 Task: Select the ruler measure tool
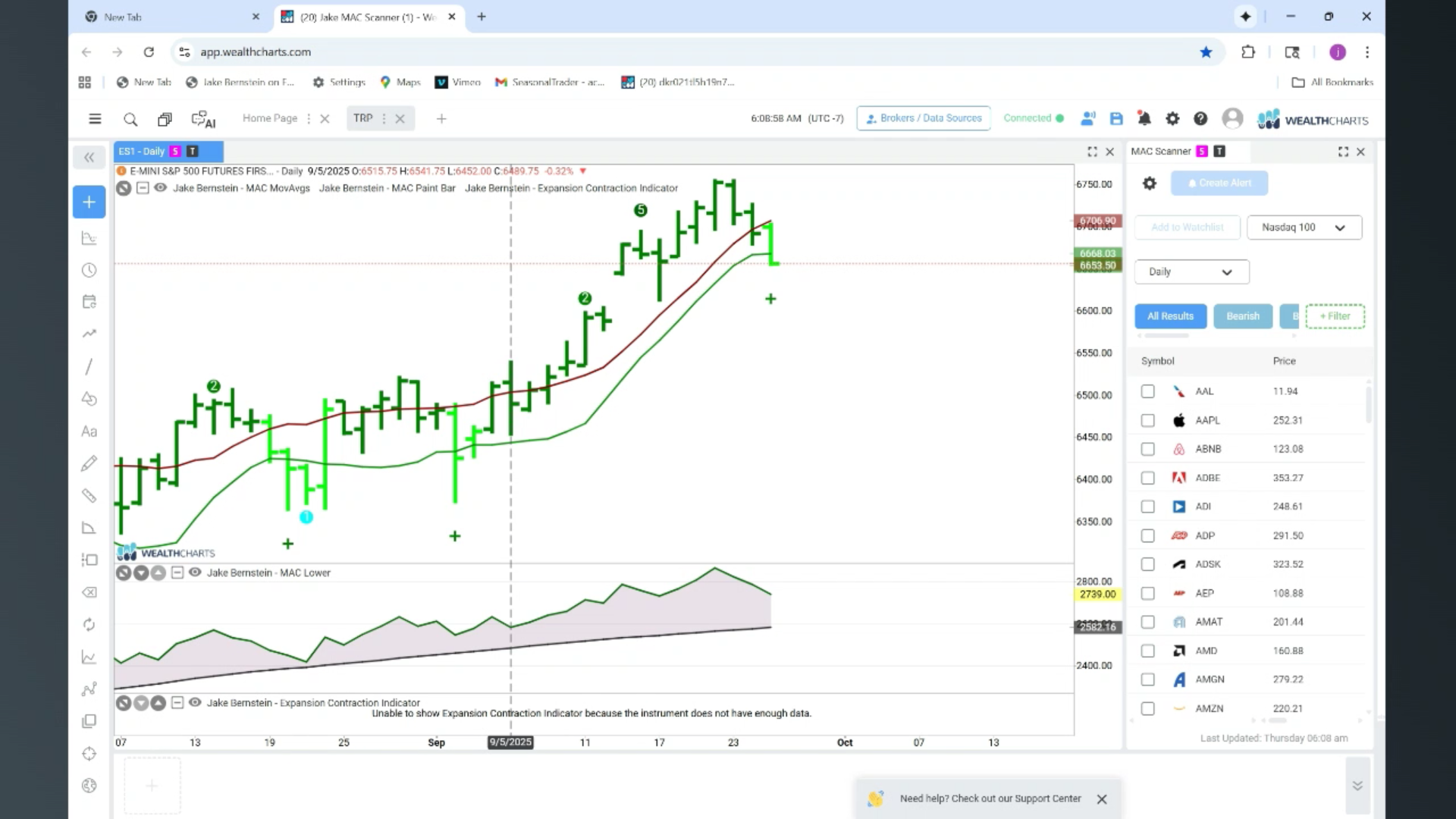(x=89, y=496)
